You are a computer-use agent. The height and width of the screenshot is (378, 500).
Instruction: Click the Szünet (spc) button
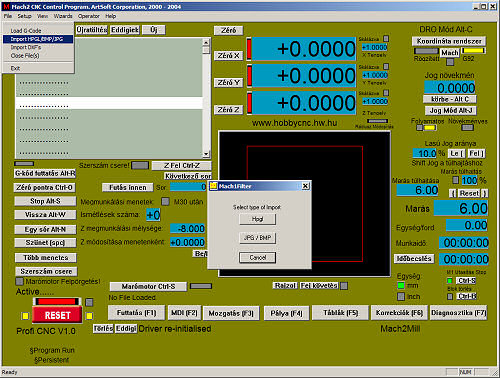(45, 243)
